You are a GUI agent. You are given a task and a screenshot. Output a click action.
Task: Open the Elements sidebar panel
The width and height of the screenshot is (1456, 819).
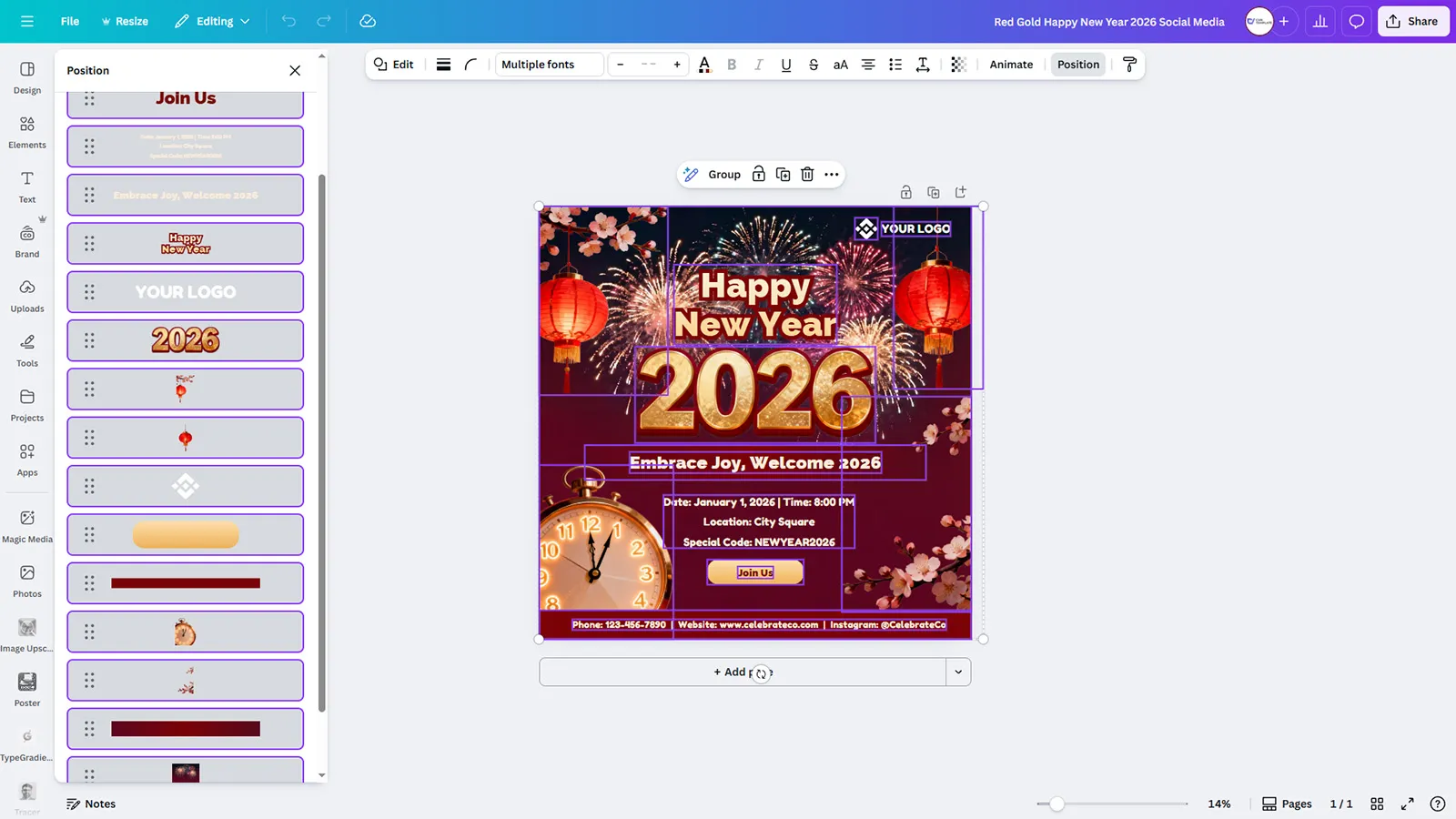27,132
